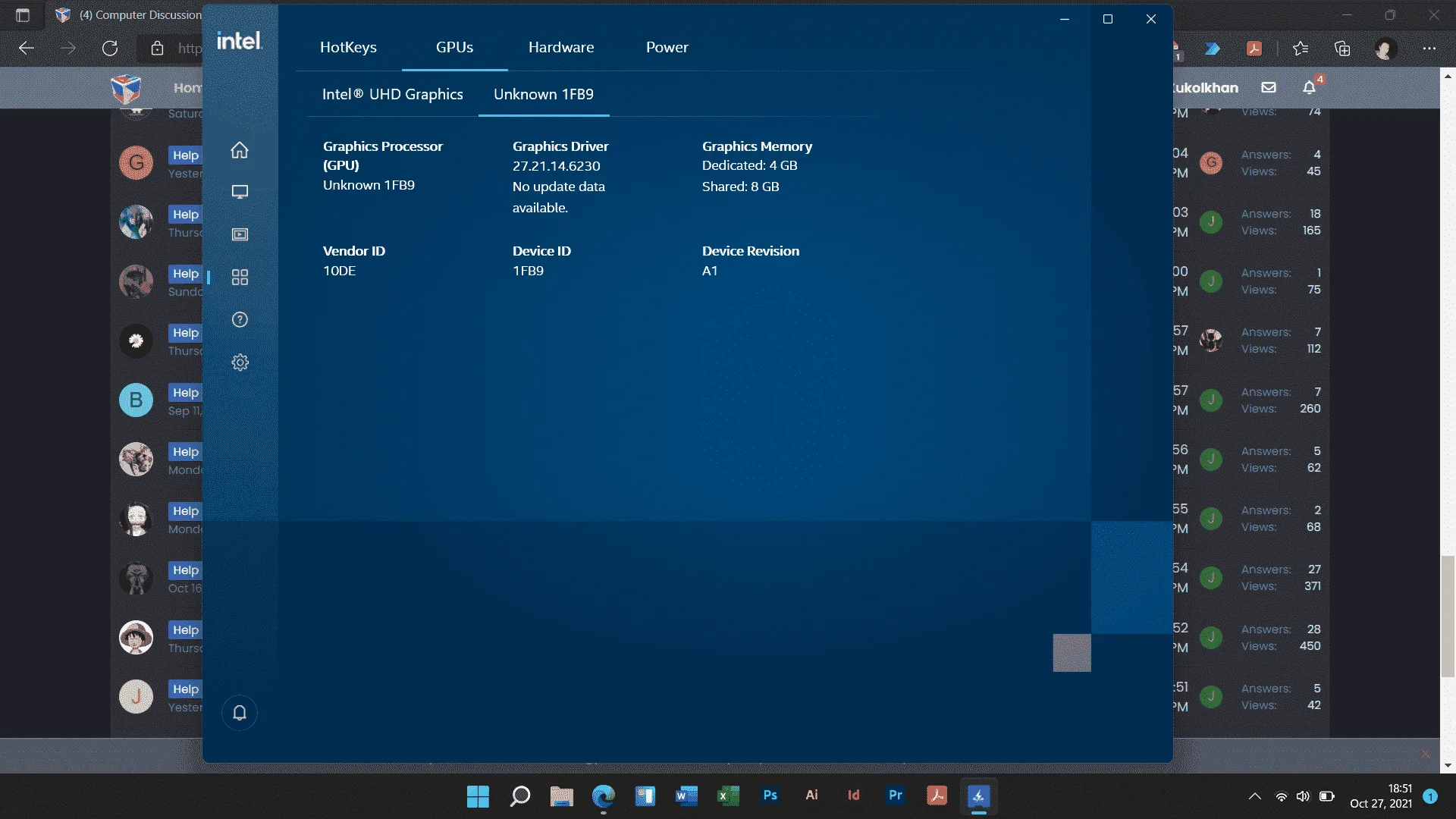
Task: Click the Device Revision value A1
Action: 710,271
